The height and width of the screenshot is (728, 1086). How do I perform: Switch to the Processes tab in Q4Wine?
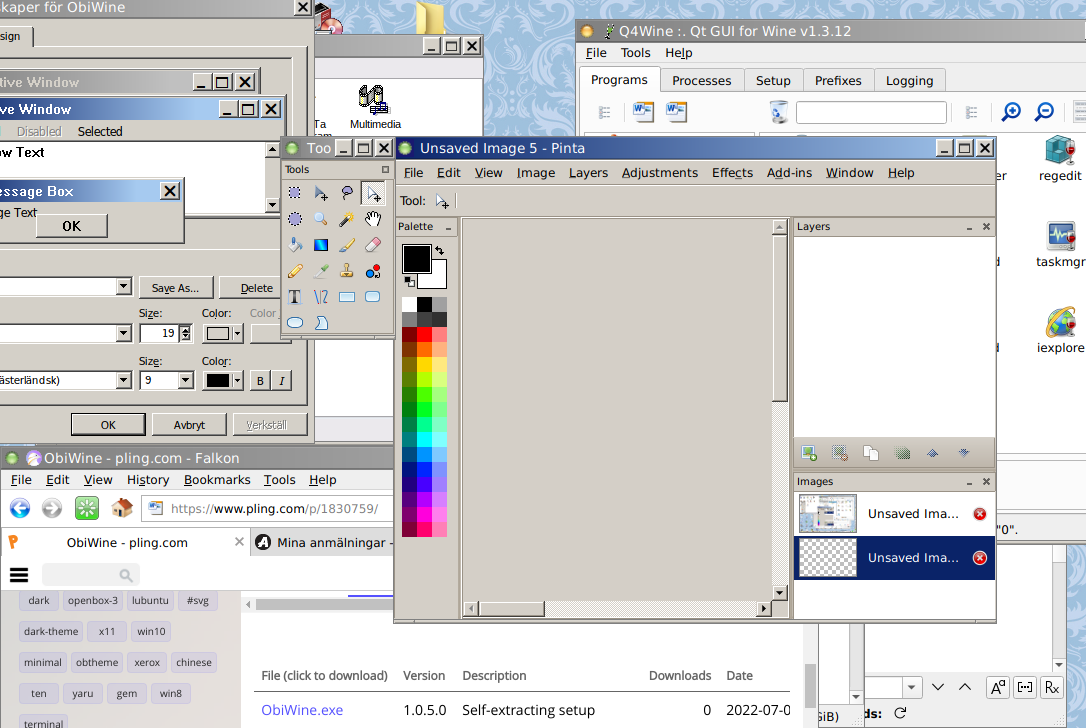point(702,81)
